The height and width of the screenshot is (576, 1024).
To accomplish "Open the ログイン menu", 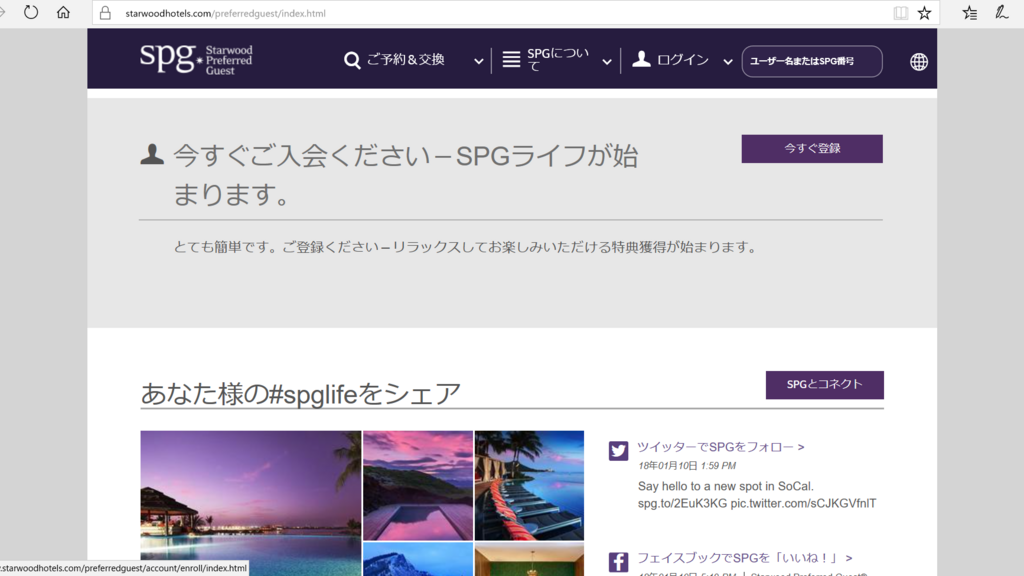I will pos(682,60).
